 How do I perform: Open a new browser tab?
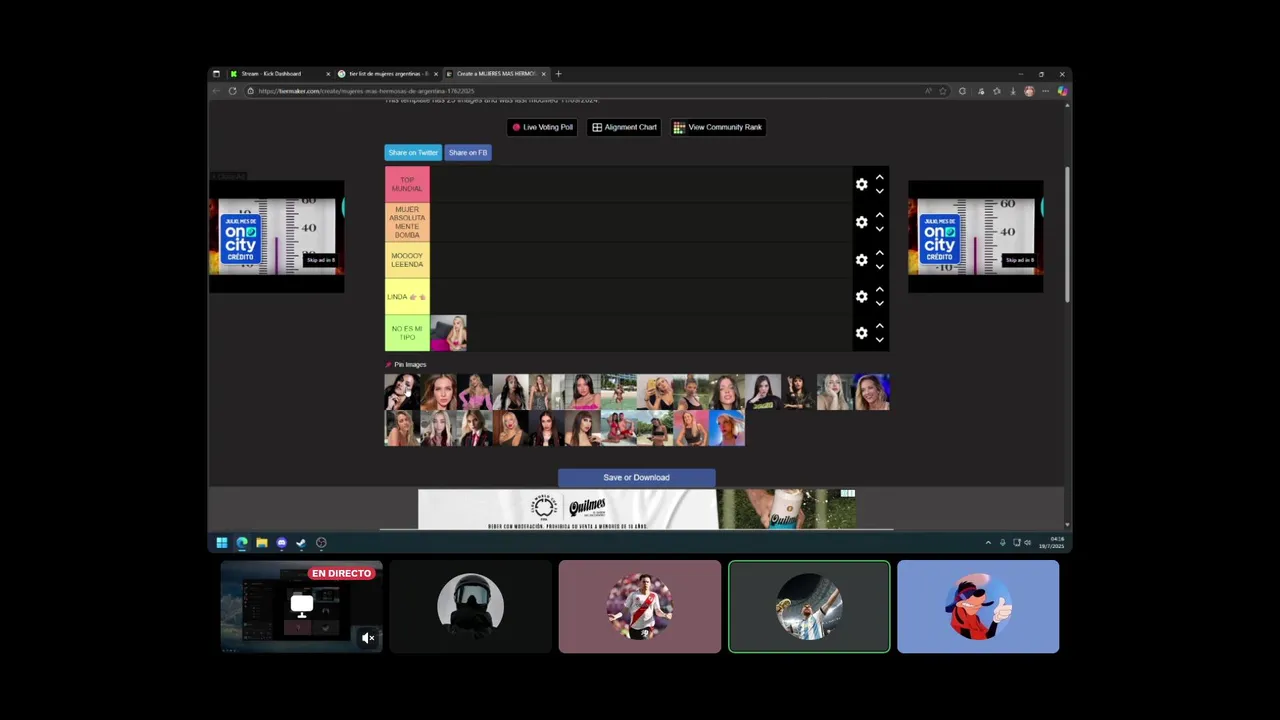[x=558, y=74]
